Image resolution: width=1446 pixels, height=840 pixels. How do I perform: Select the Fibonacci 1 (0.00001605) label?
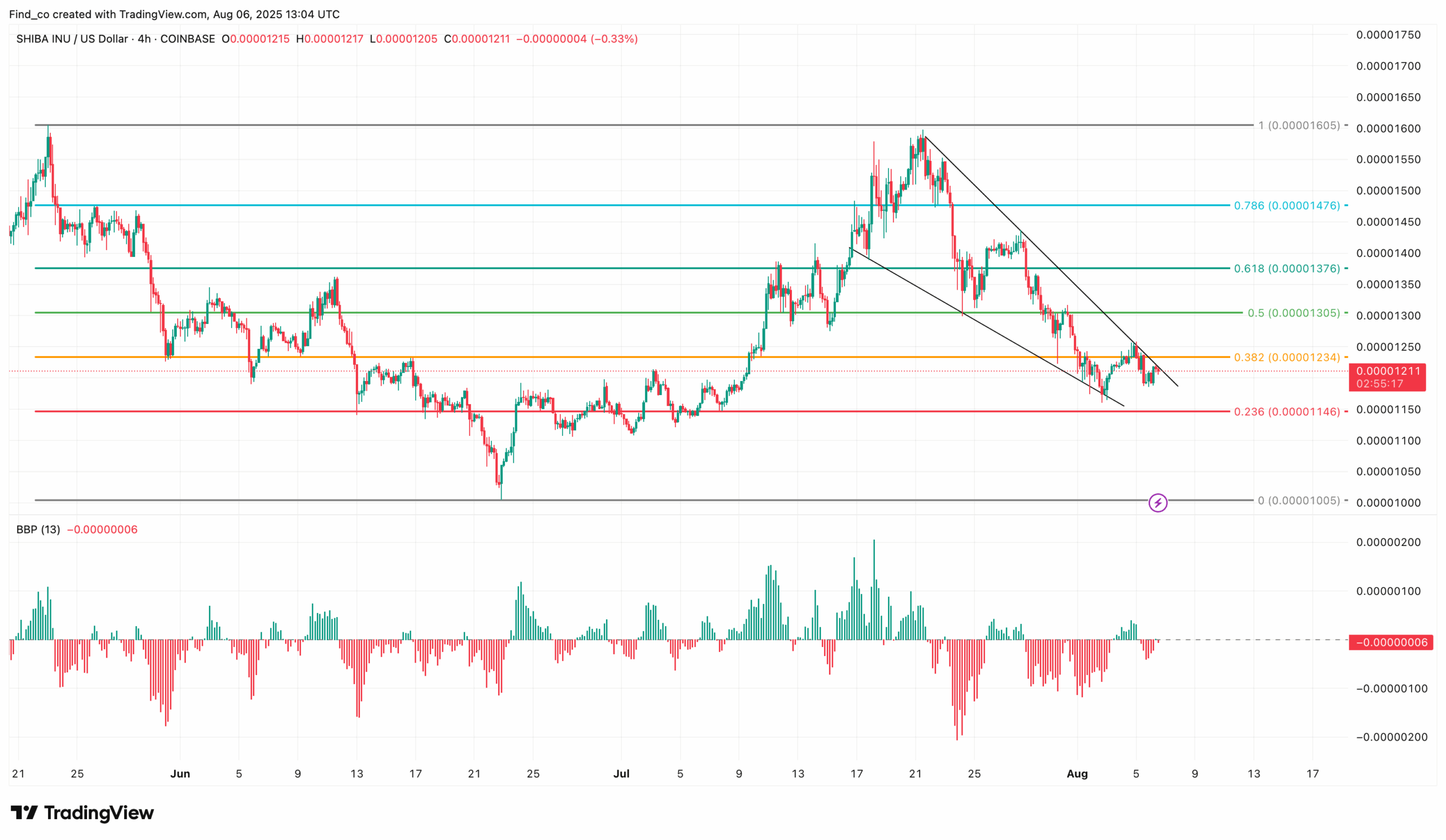click(x=1299, y=125)
